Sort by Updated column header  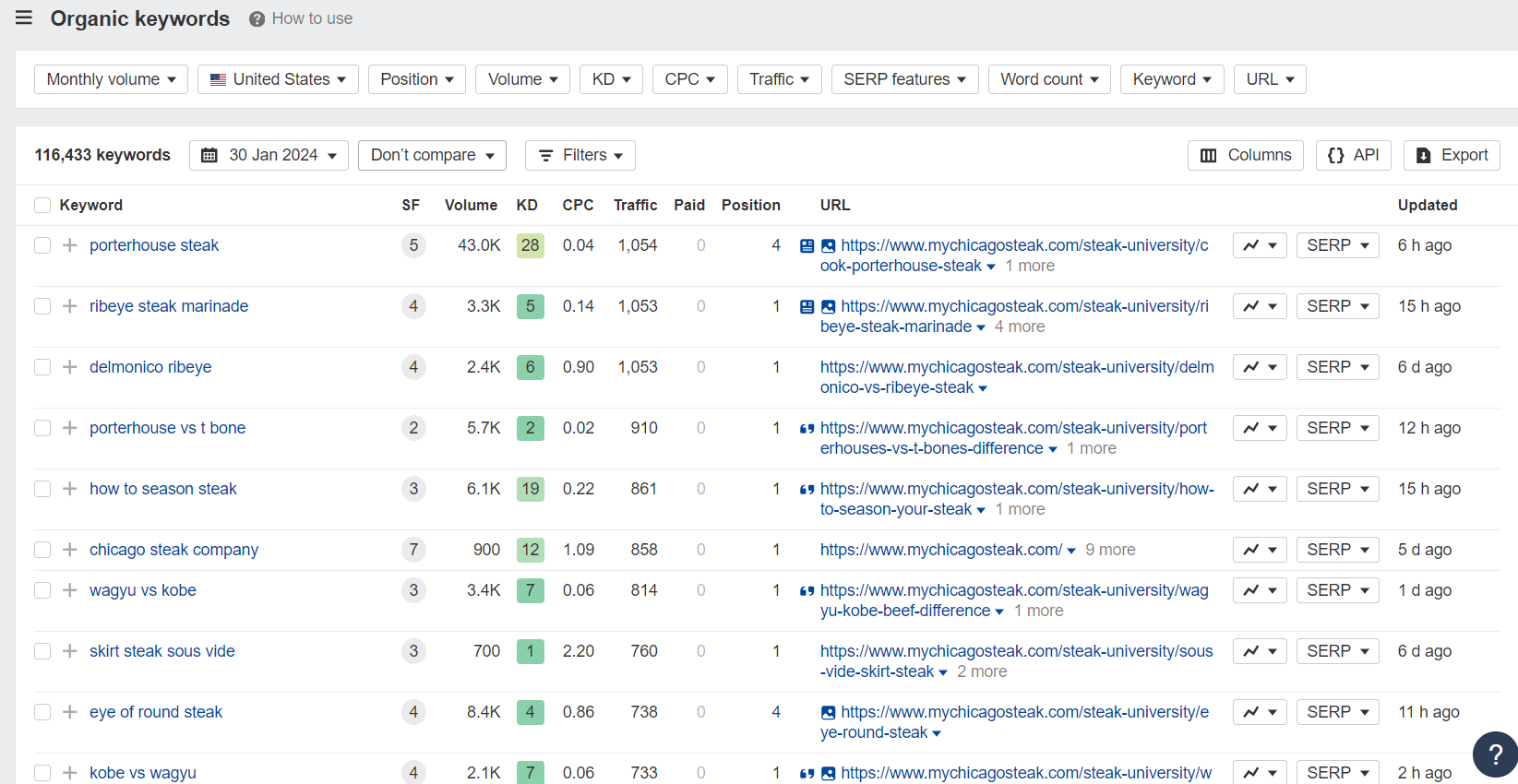tap(1428, 205)
